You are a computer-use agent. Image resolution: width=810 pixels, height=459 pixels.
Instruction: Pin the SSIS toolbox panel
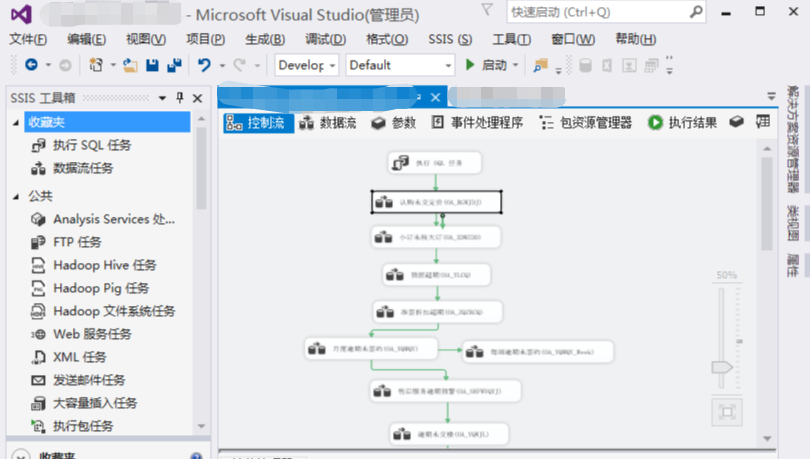180,98
